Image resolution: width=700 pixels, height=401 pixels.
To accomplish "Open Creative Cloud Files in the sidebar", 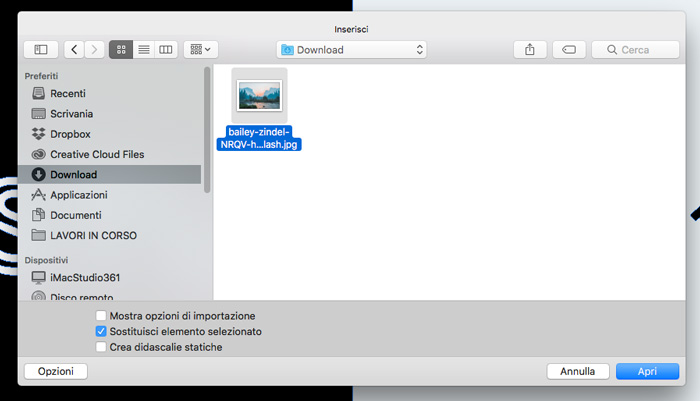I will coord(110,154).
